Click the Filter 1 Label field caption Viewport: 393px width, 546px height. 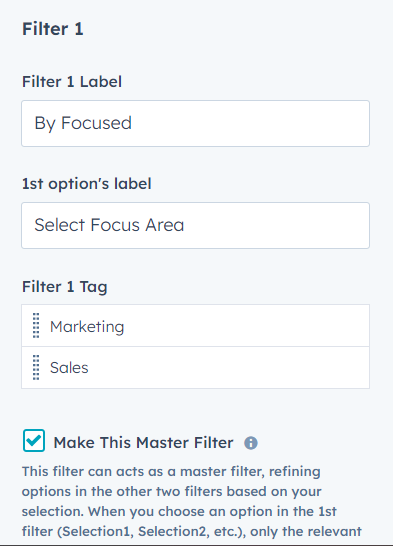click(72, 82)
